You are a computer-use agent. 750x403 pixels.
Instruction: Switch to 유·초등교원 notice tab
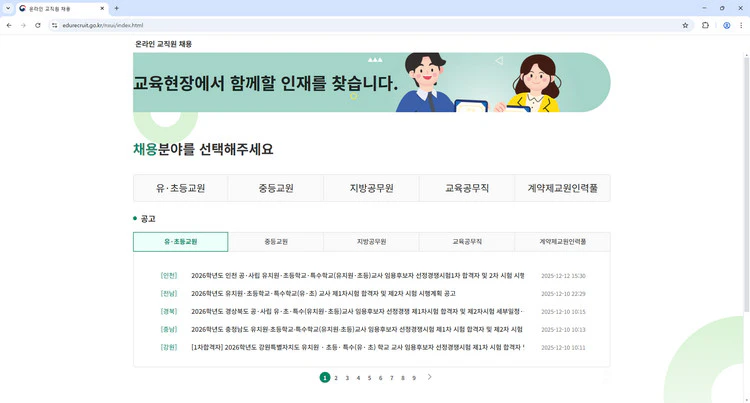click(181, 242)
